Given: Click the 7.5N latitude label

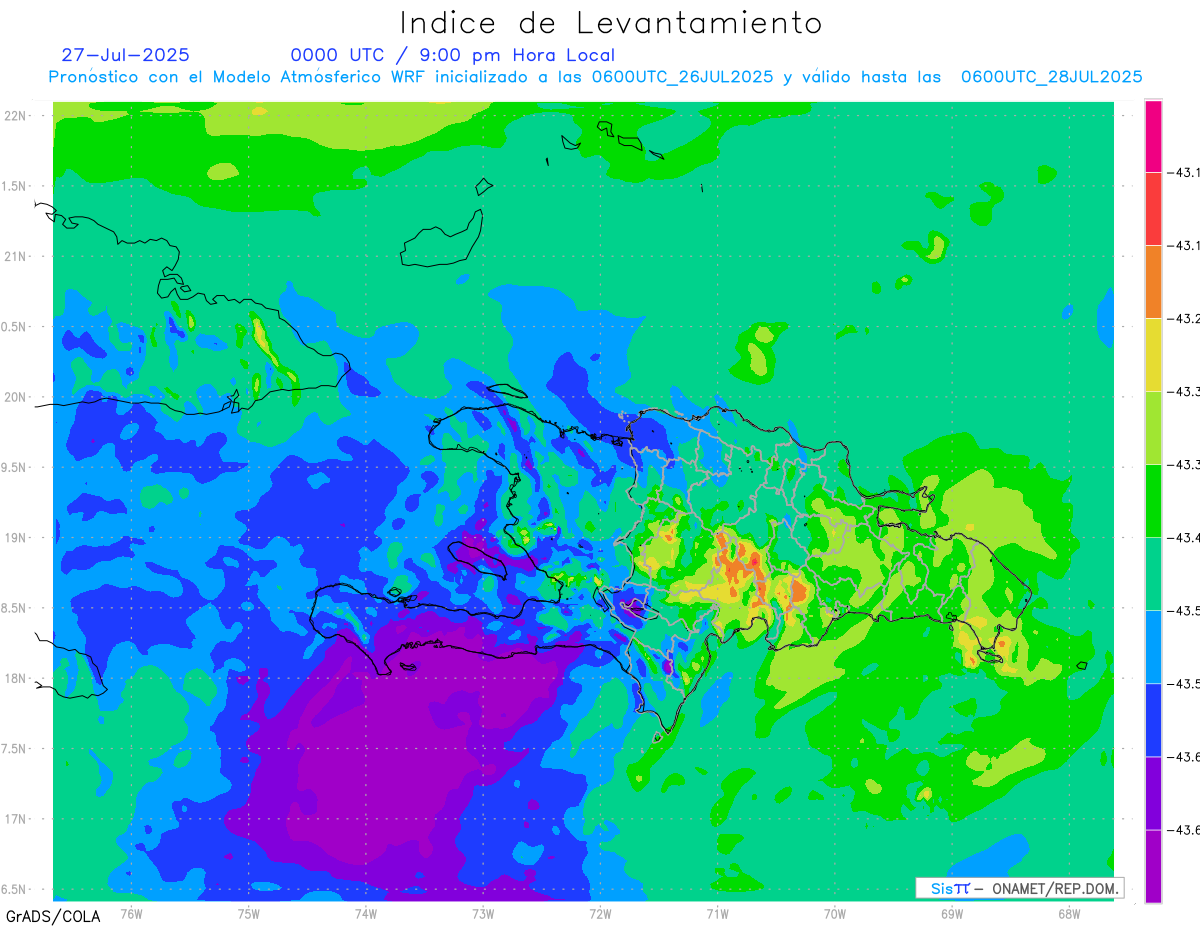Looking at the screenshot, I should (x=14, y=749).
